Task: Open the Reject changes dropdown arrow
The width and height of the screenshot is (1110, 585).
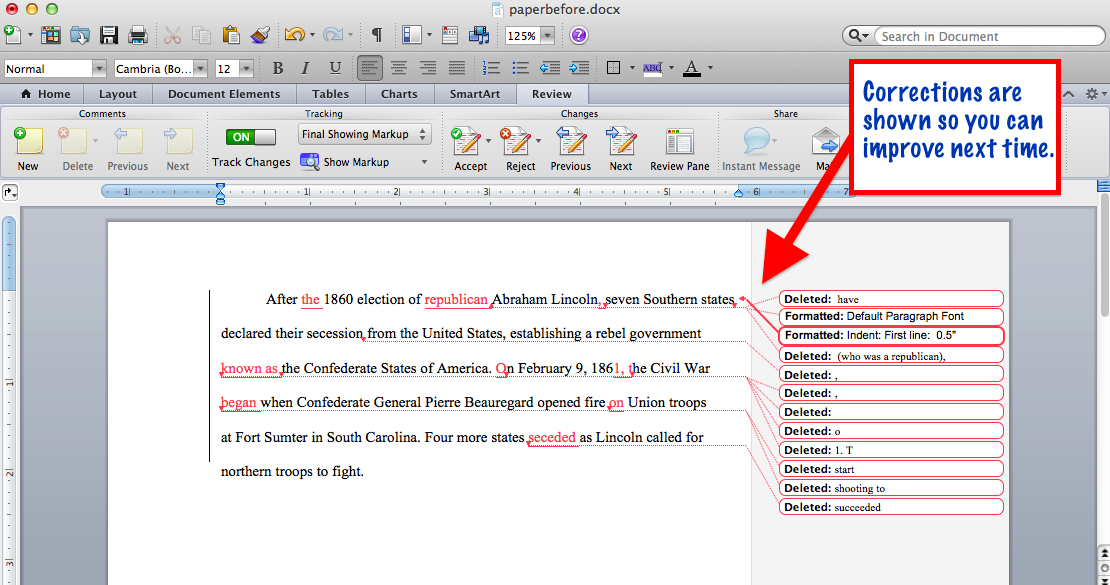Action: coord(538,142)
